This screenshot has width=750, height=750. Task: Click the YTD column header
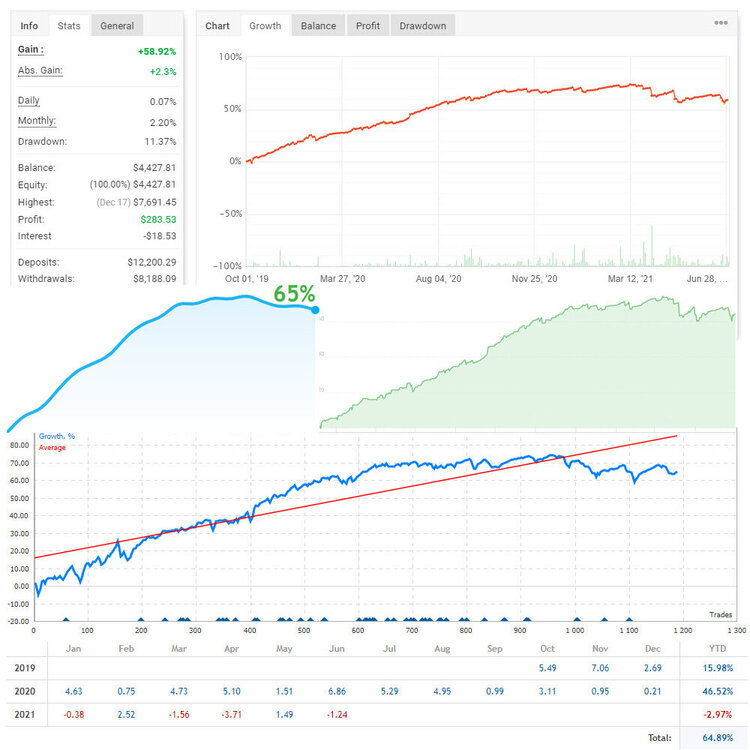[717, 649]
